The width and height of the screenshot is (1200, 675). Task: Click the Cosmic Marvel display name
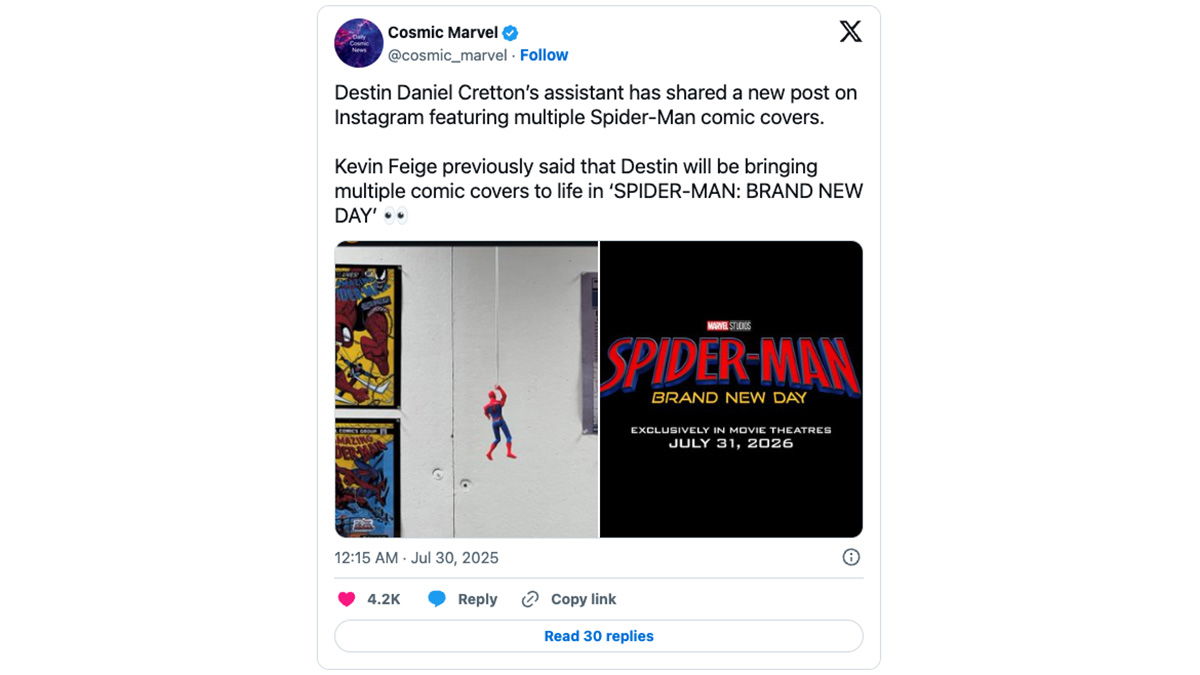pyautogui.click(x=443, y=33)
